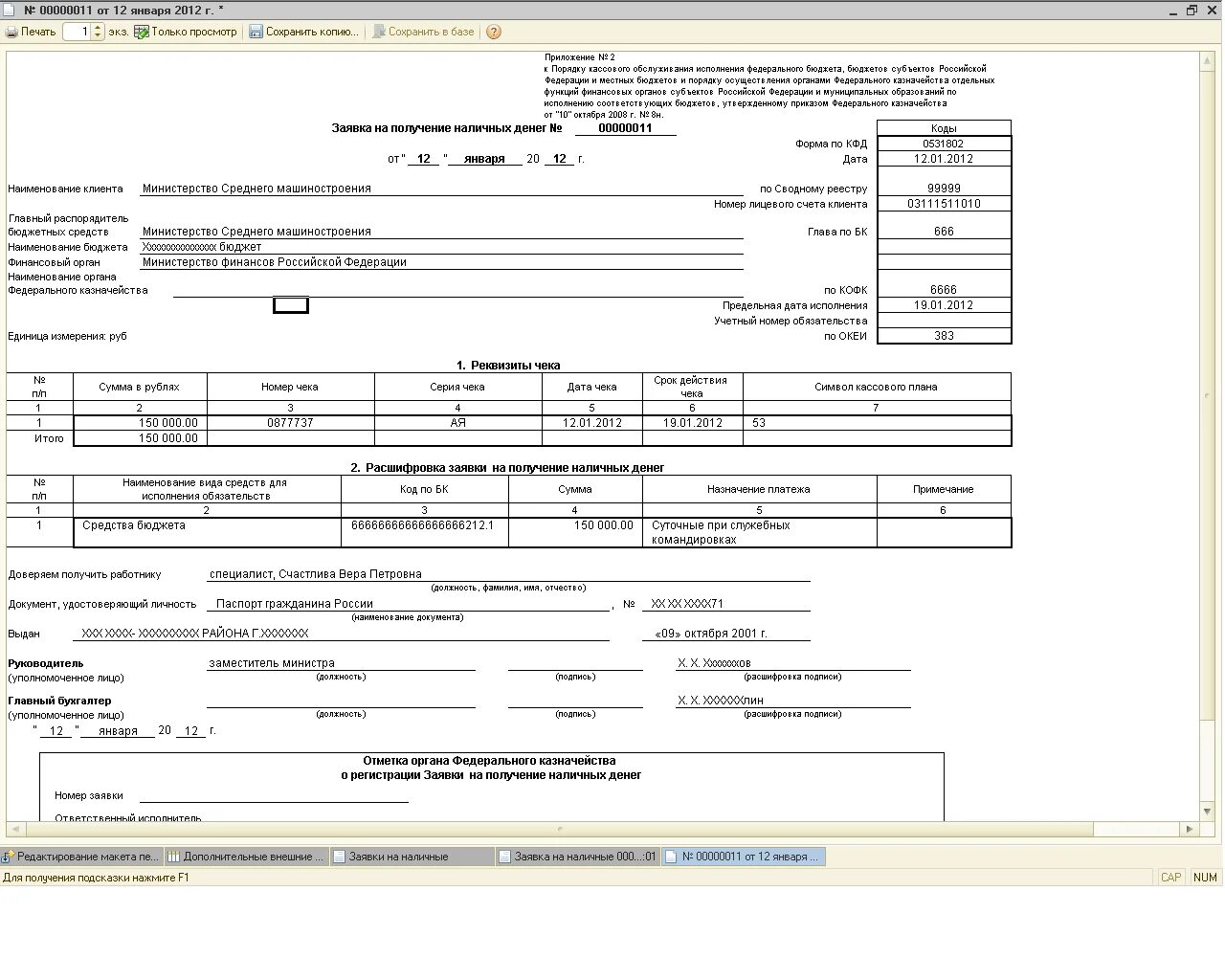Click Сводный реестр value 99999
This screenshot has width=1225, height=980.
(944, 189)
